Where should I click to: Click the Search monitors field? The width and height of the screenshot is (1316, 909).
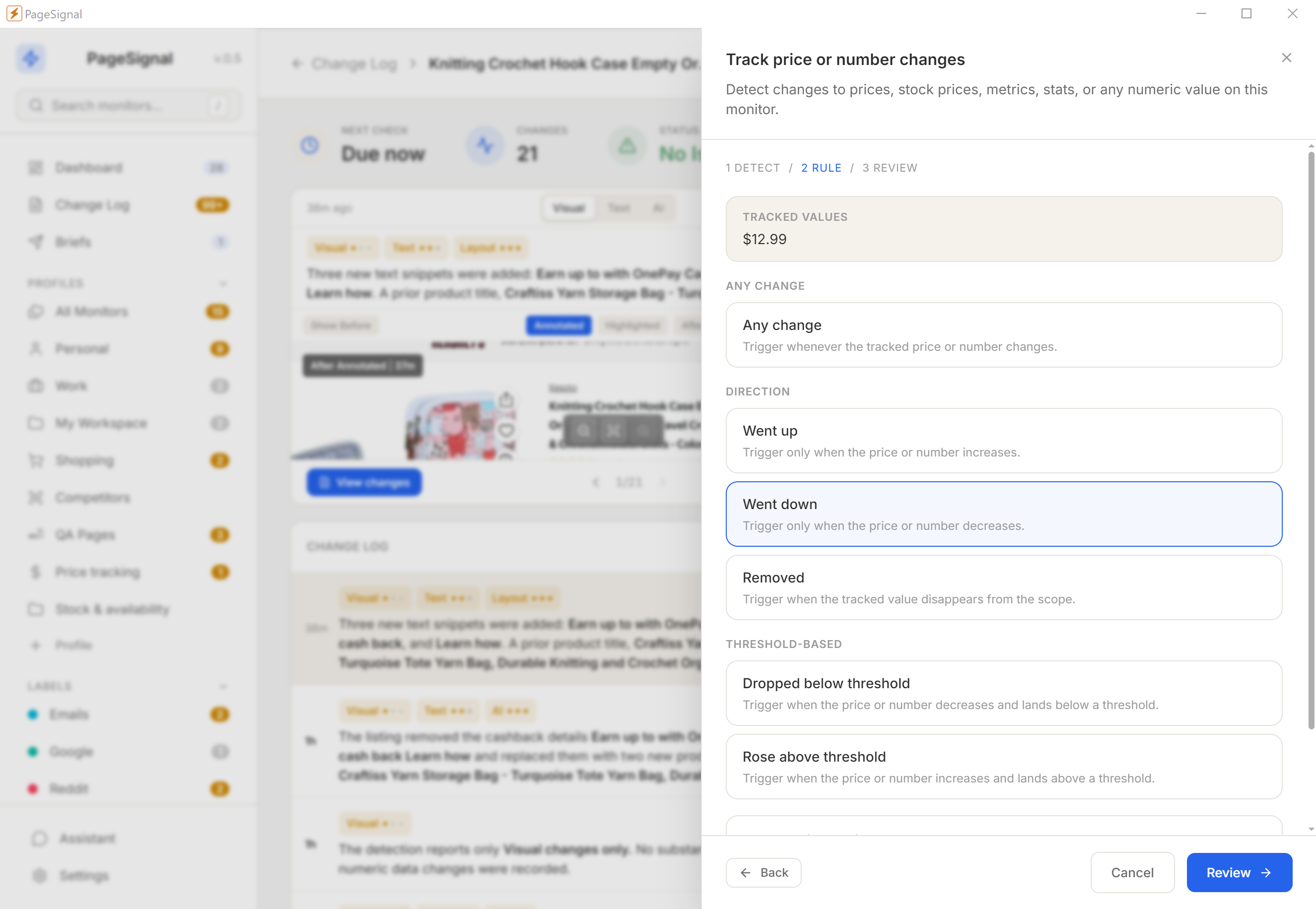pyautogui.click(x=129, y=105)
